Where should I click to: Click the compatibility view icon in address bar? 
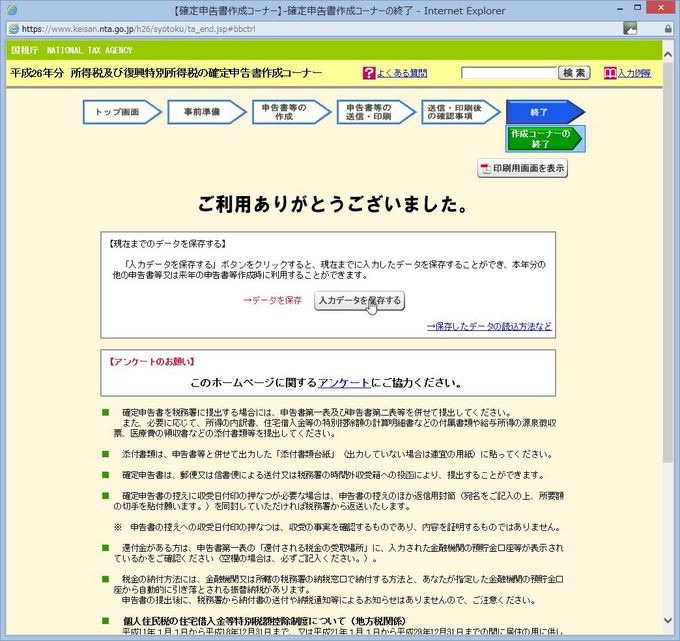[x=630, y=29]
